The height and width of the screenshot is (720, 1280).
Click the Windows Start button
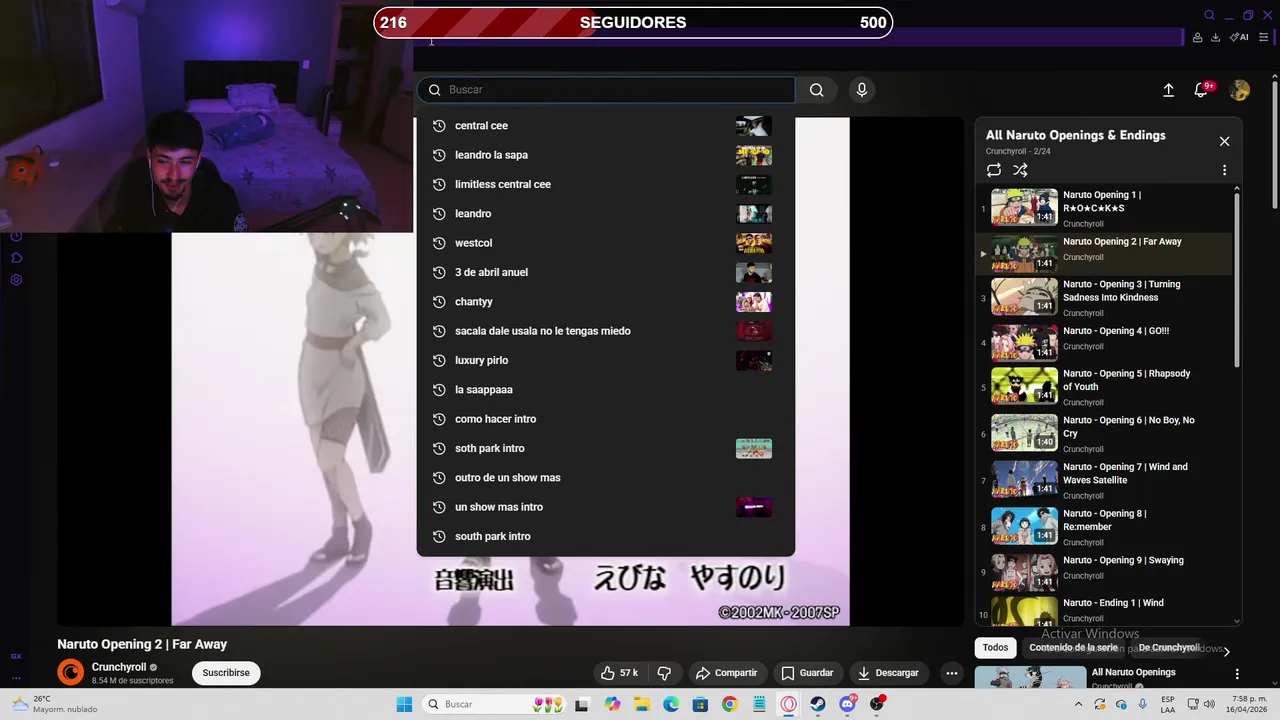coord(404,704)
